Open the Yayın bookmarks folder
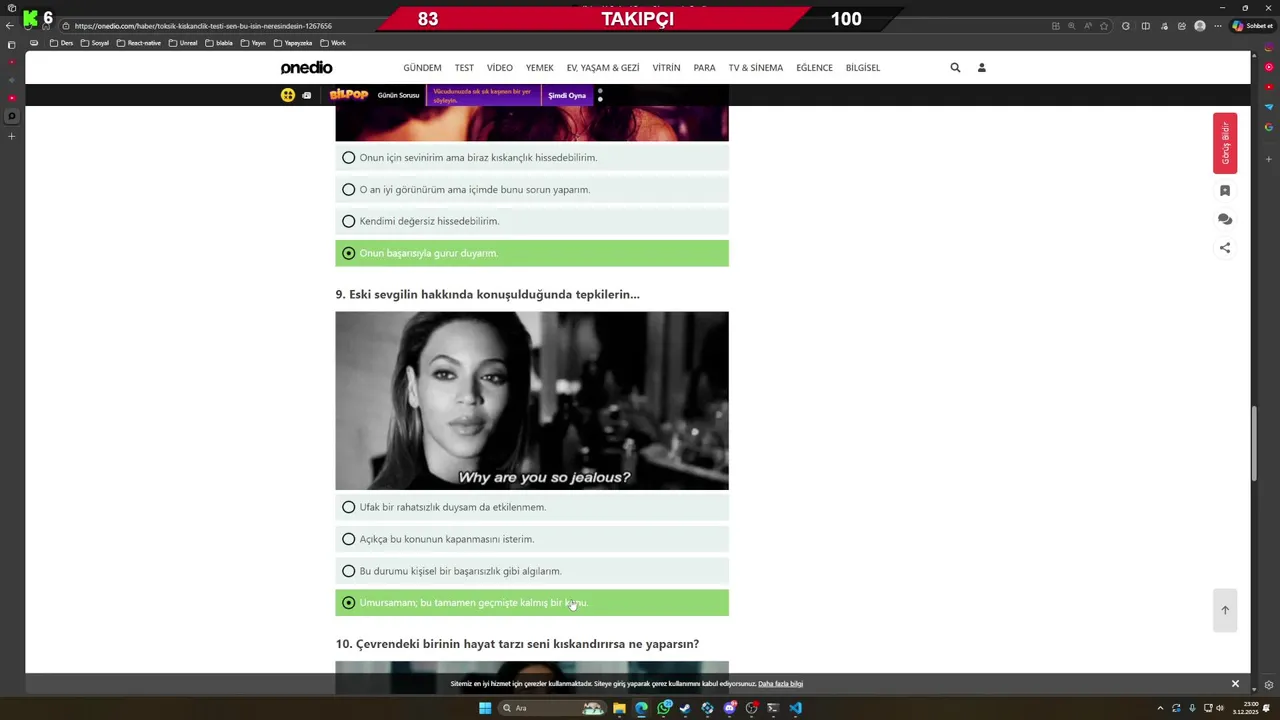Viewport: 1280px width, 720px height. point(253,43)
